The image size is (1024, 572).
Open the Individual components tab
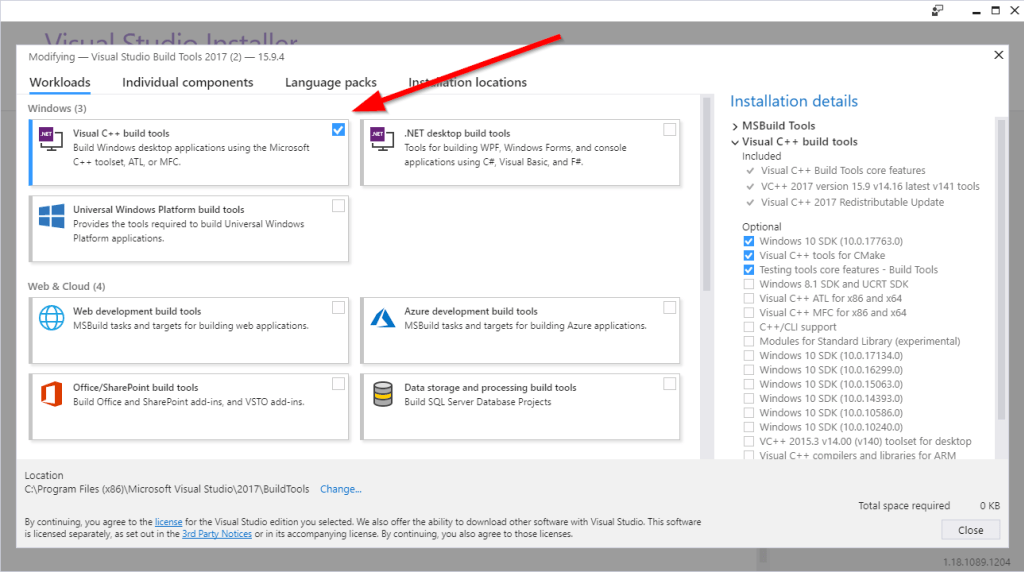point(187,82)
